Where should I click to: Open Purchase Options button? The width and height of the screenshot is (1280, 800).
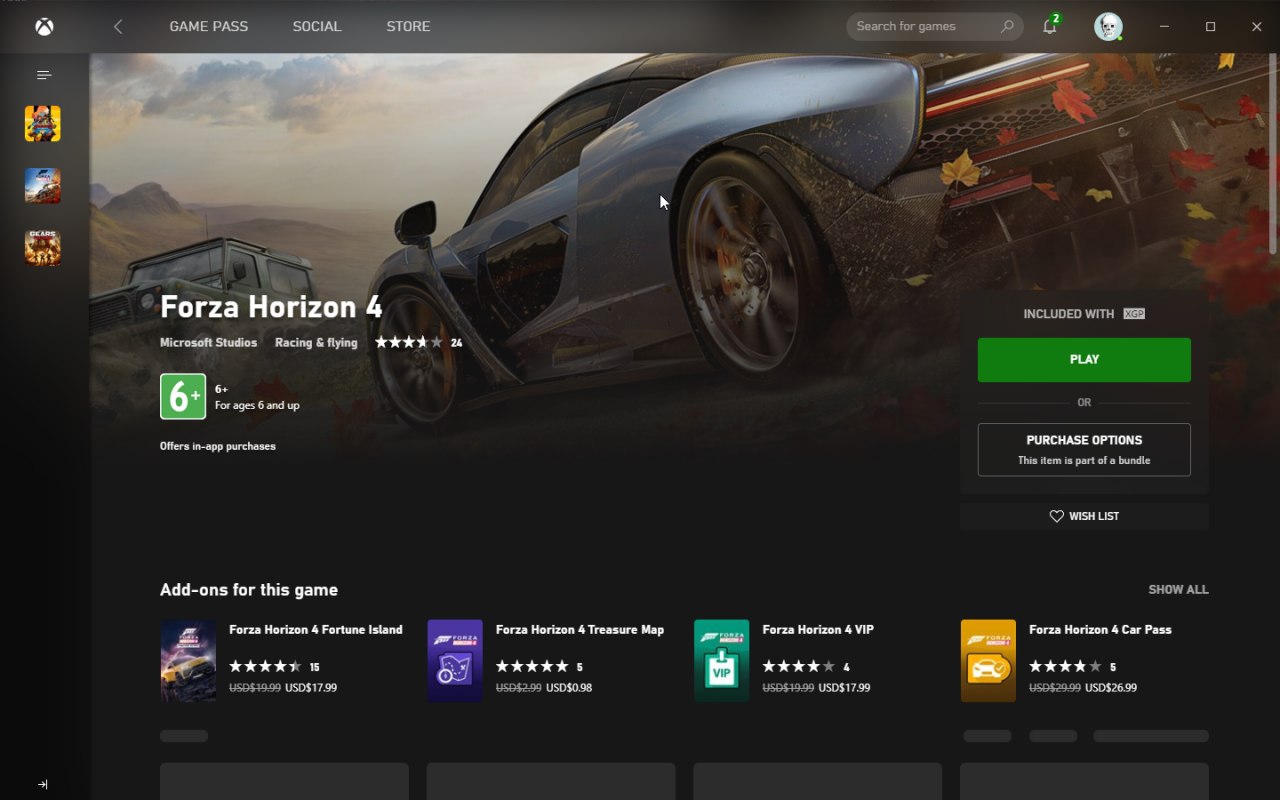[x=1084, y=450]
